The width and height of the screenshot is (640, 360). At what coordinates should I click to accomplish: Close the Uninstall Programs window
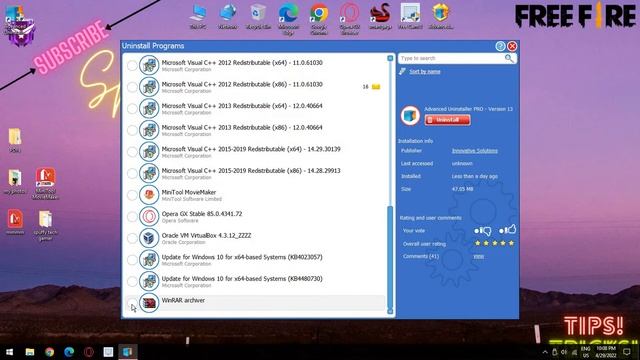[x=512, y=46]
